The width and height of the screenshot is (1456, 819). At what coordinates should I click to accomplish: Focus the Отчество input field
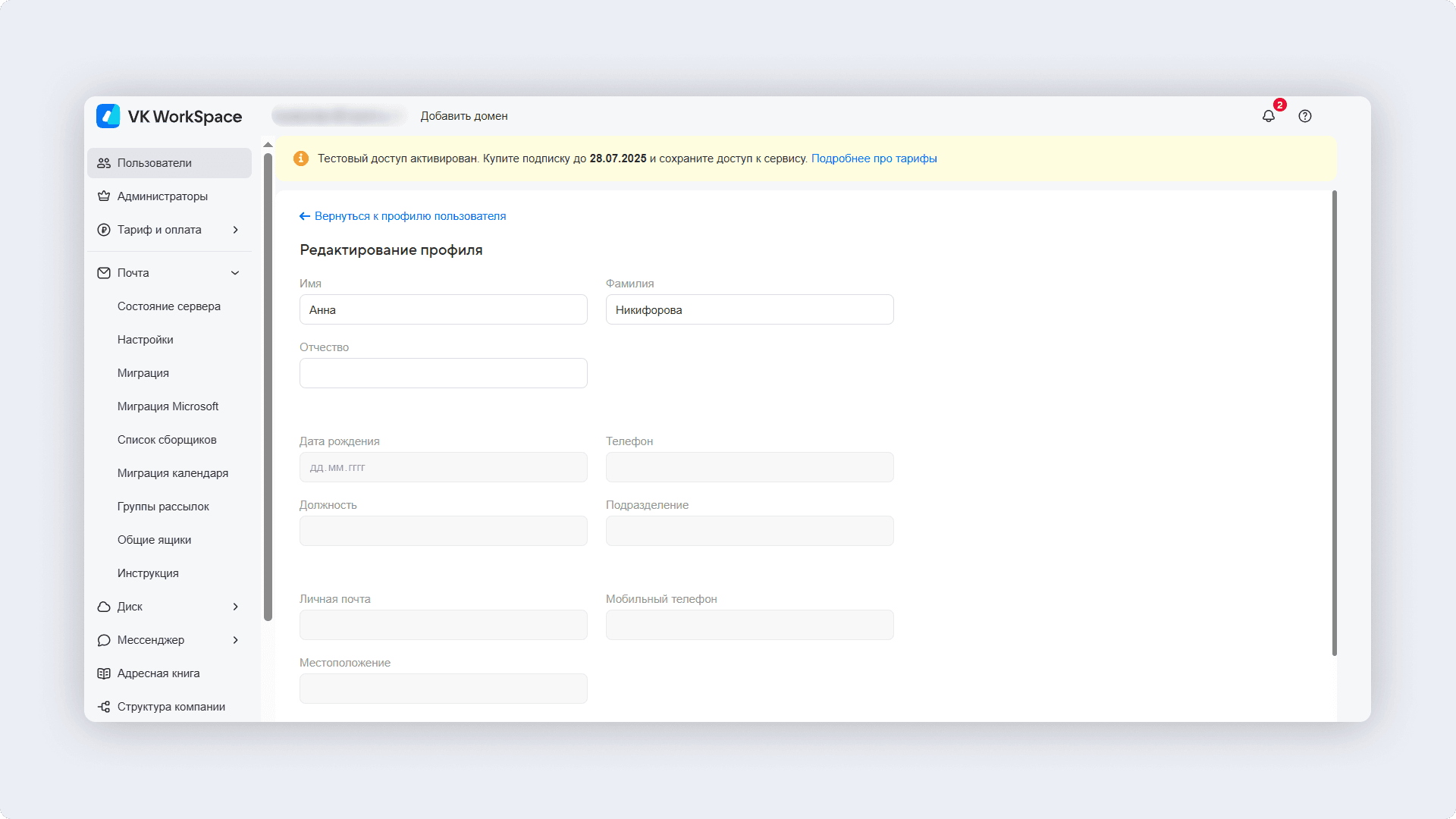pyautogui.click(x=443, y=373)
